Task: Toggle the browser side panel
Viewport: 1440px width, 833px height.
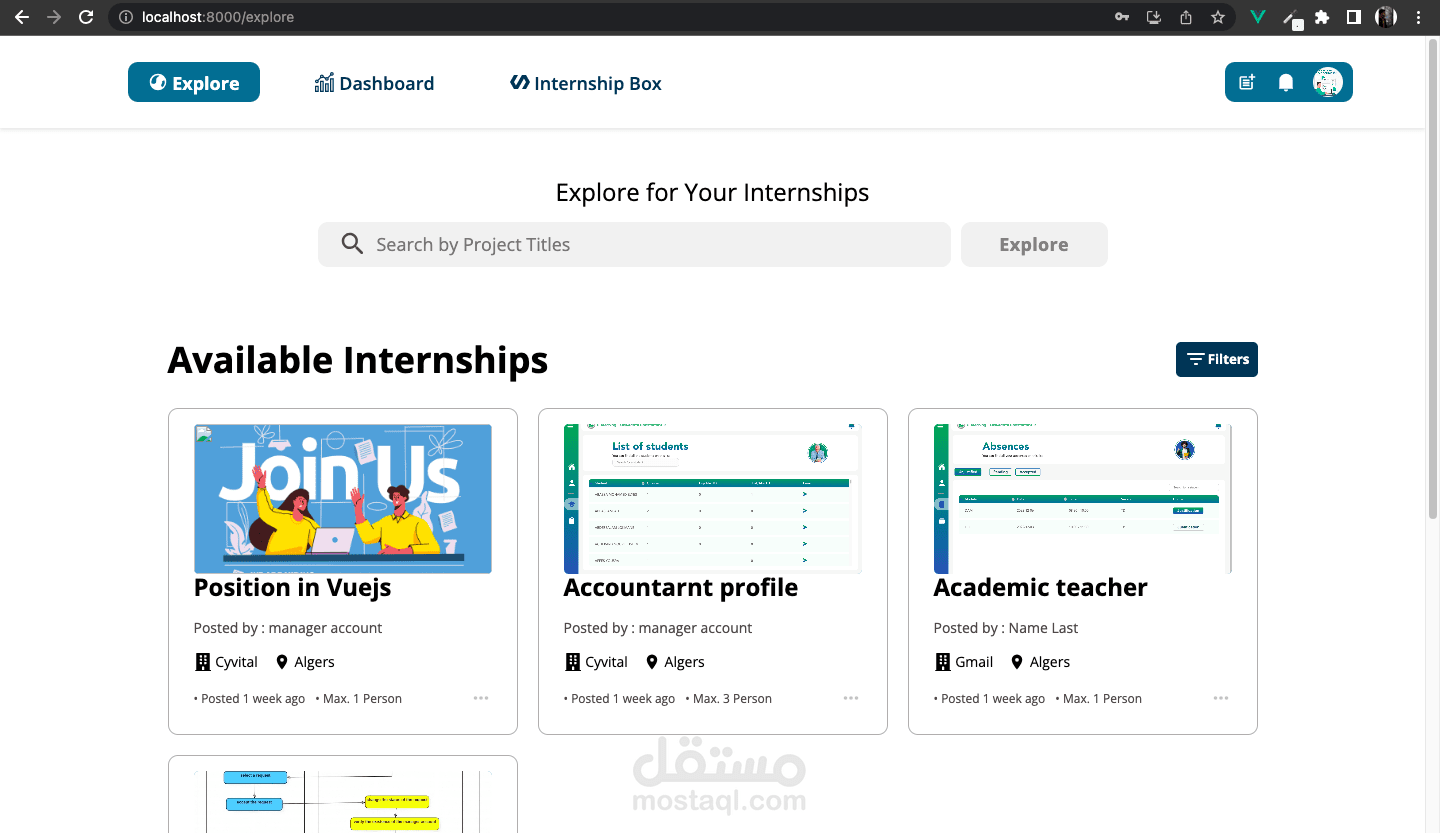Action: (x=1353, y=17)
